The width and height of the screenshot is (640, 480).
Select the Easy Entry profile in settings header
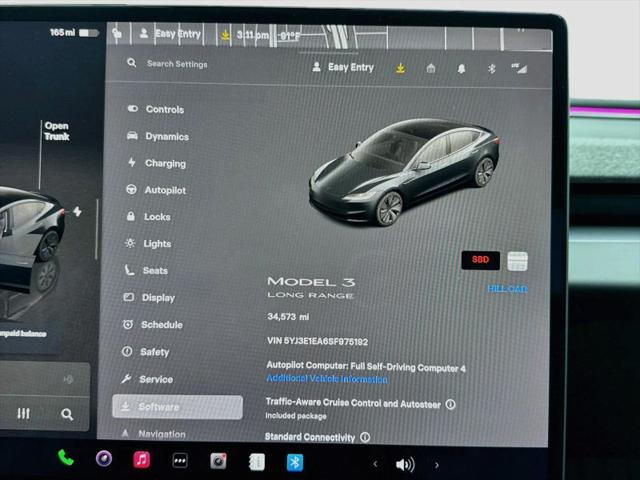343,67
